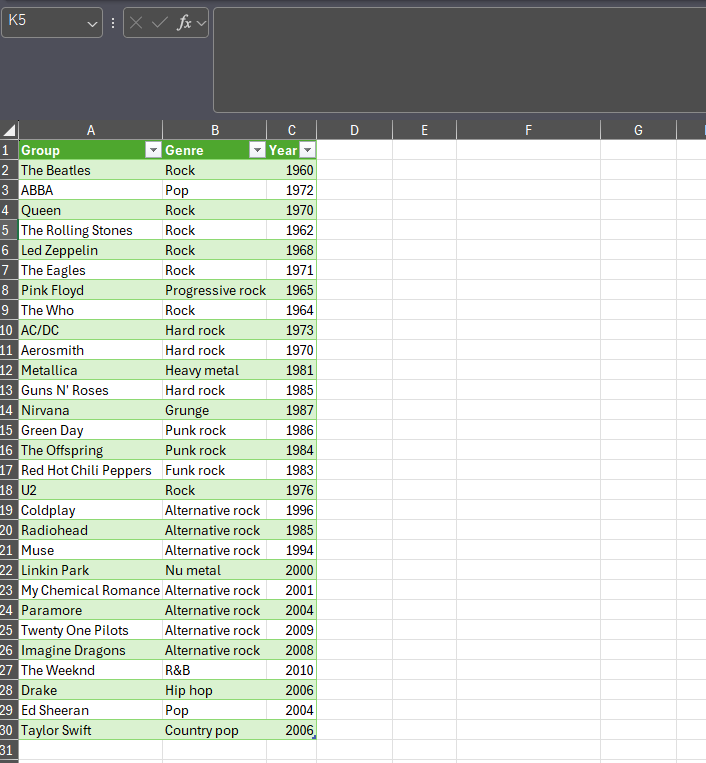Select the cell Country pop
Screen dimensions: 706x763
click(x=215, y=730)
